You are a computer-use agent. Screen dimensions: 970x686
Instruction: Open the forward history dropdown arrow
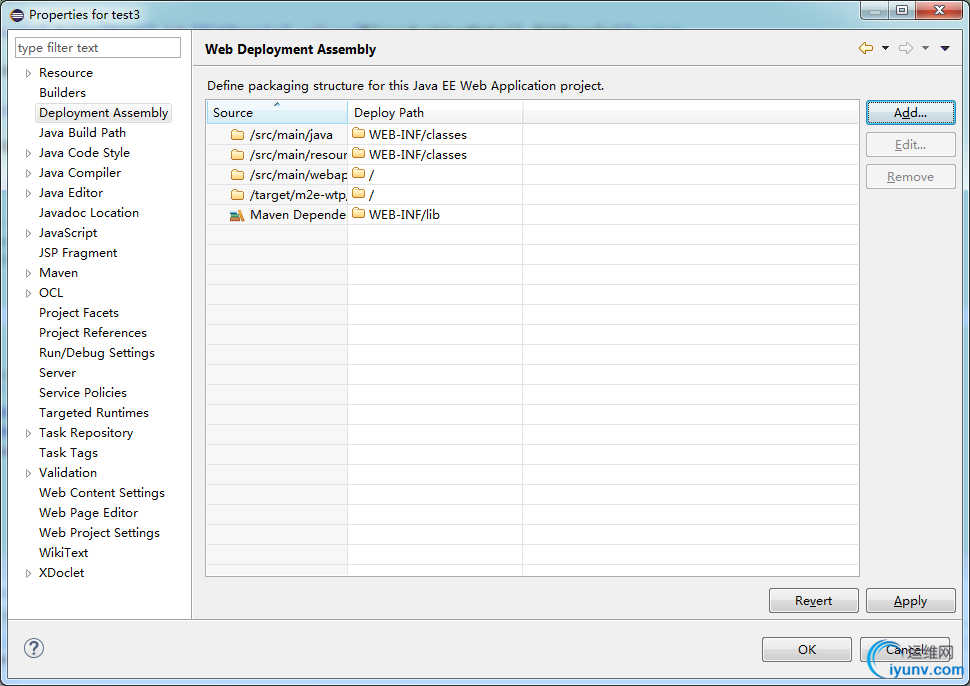coord(925,48)
